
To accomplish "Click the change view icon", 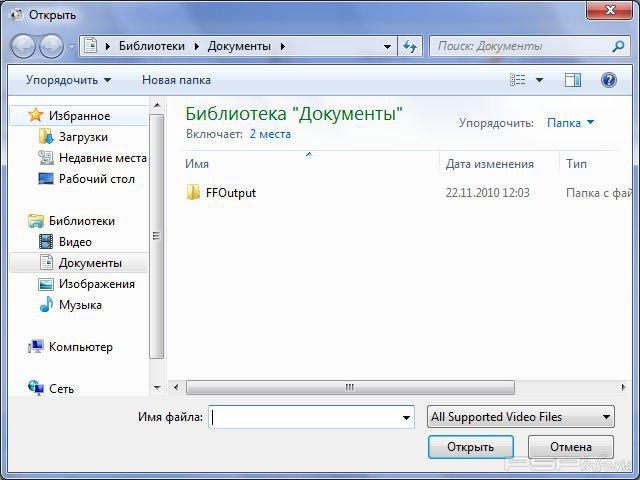I will (518, 80).
